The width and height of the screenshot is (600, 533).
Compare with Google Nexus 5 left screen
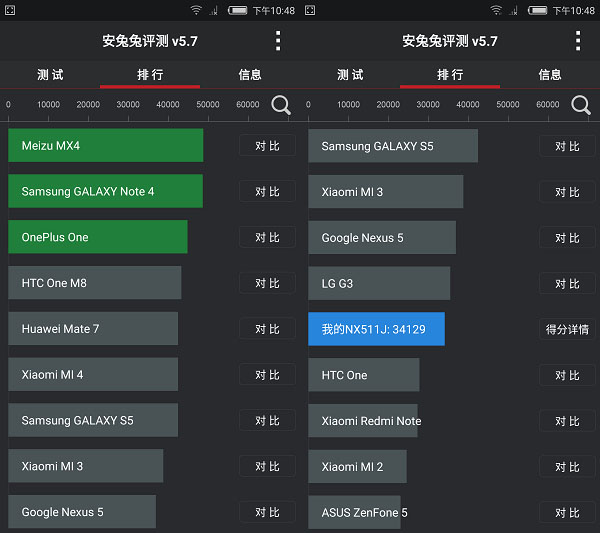[x=267, y=512]
